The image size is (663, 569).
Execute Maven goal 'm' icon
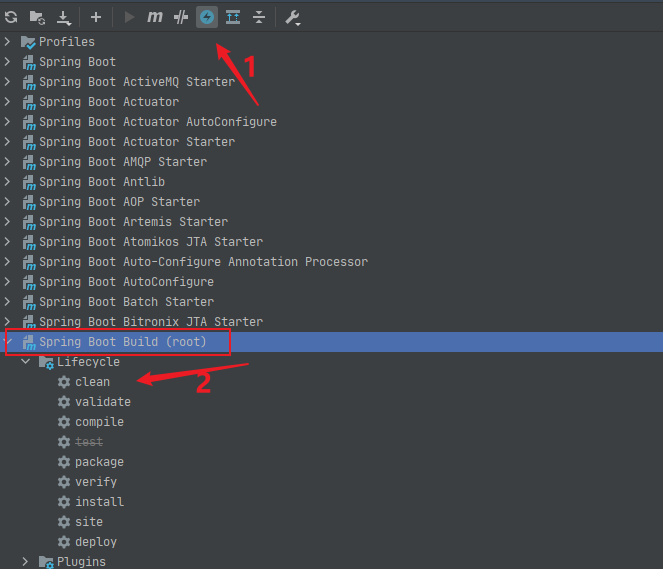155,17
